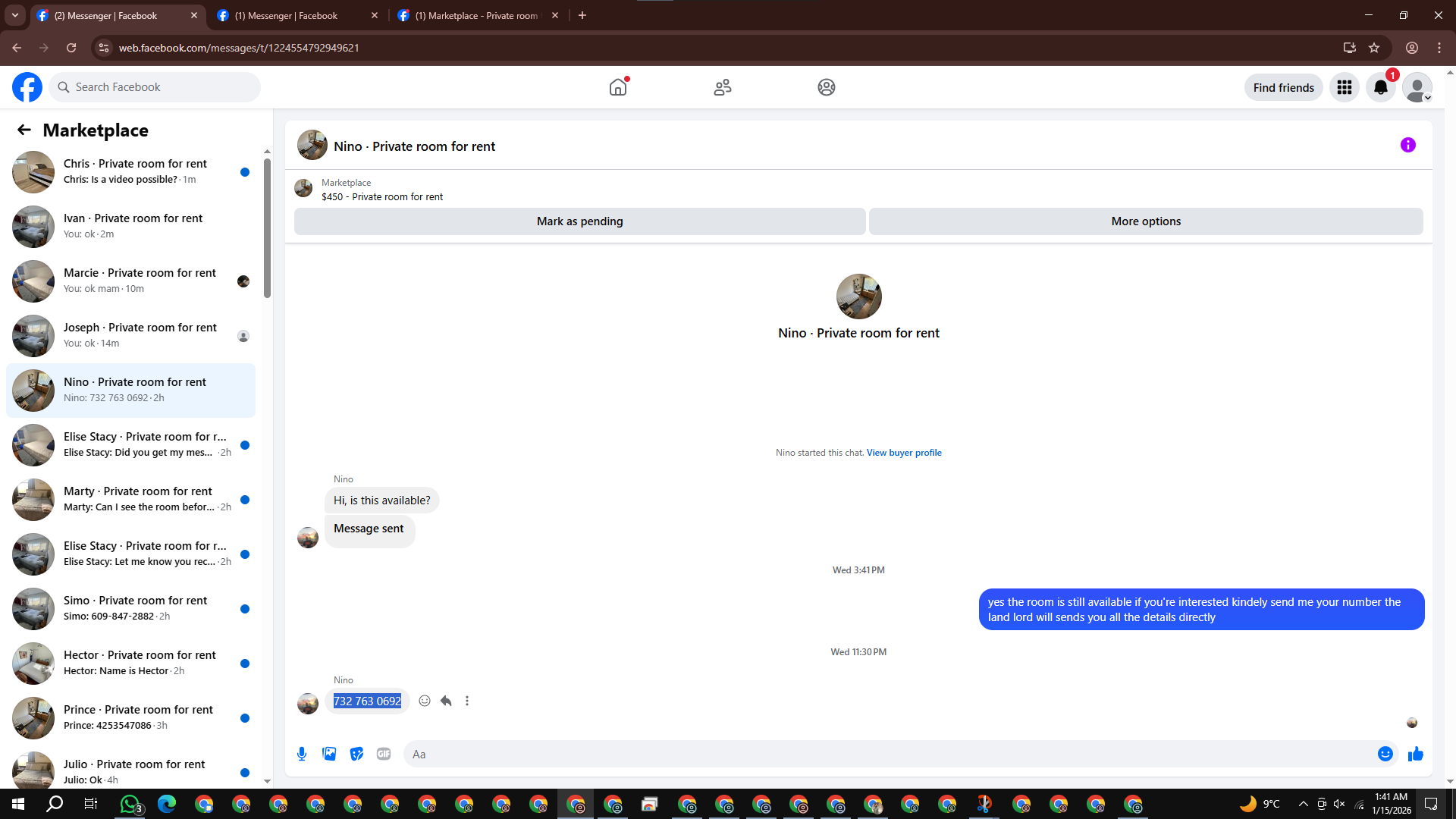This screenshot has height=819, width=1456.
Task: Click Mark as pending button
Action: coord(579,221)
